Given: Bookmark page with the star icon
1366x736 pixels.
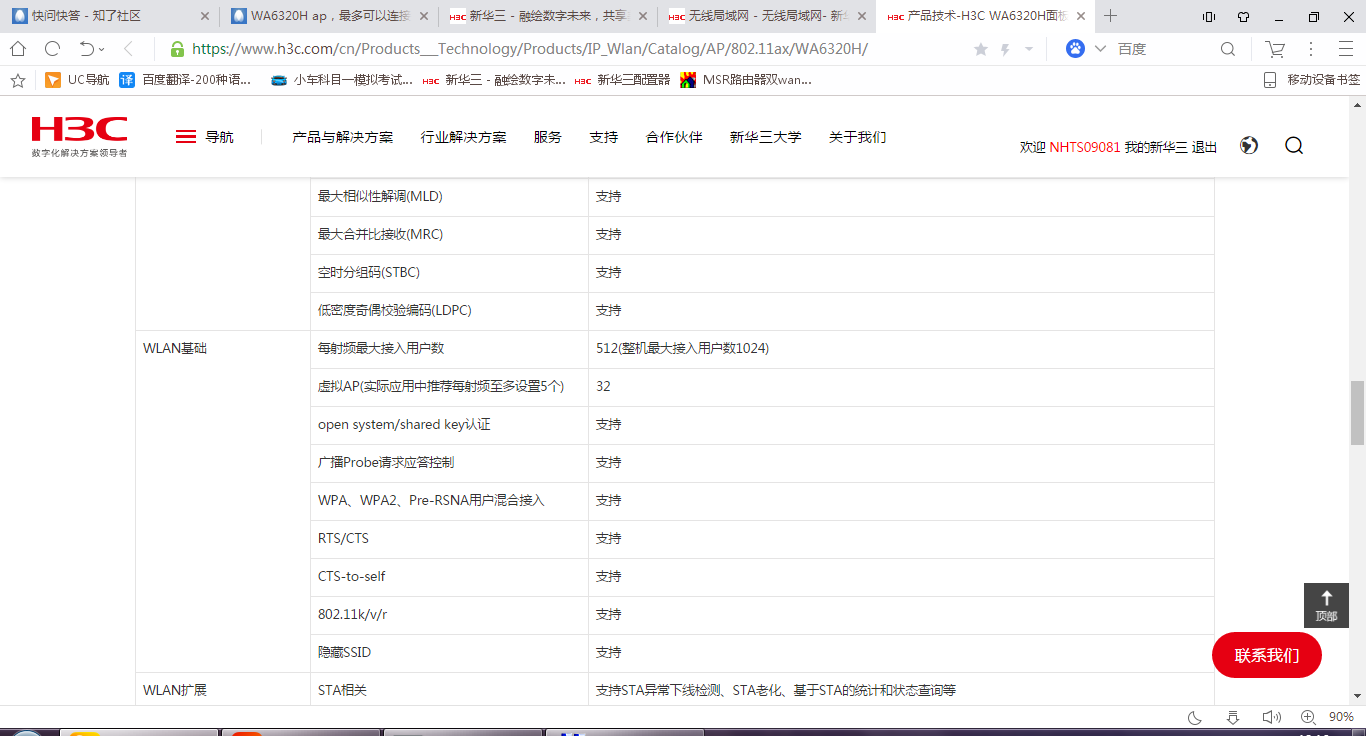Looking at the screenshot, I should point(980,49).
